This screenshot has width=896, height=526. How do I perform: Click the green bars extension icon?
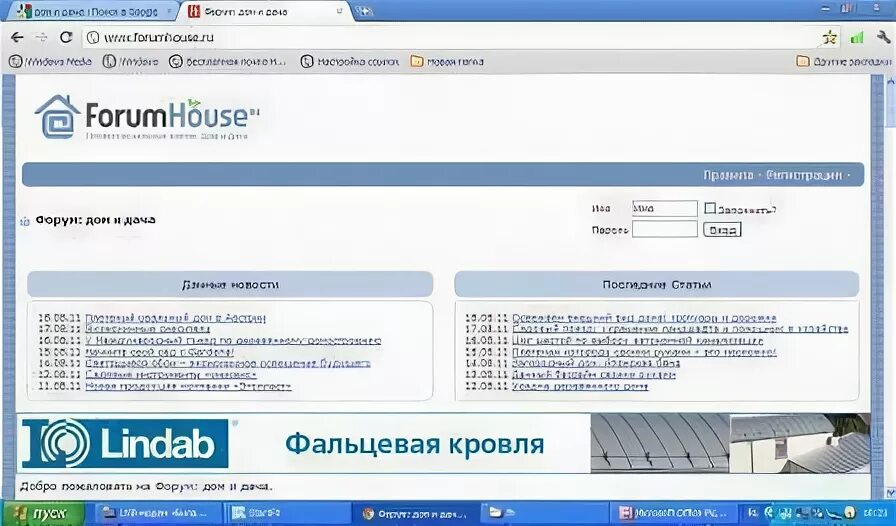click(857, 38)
